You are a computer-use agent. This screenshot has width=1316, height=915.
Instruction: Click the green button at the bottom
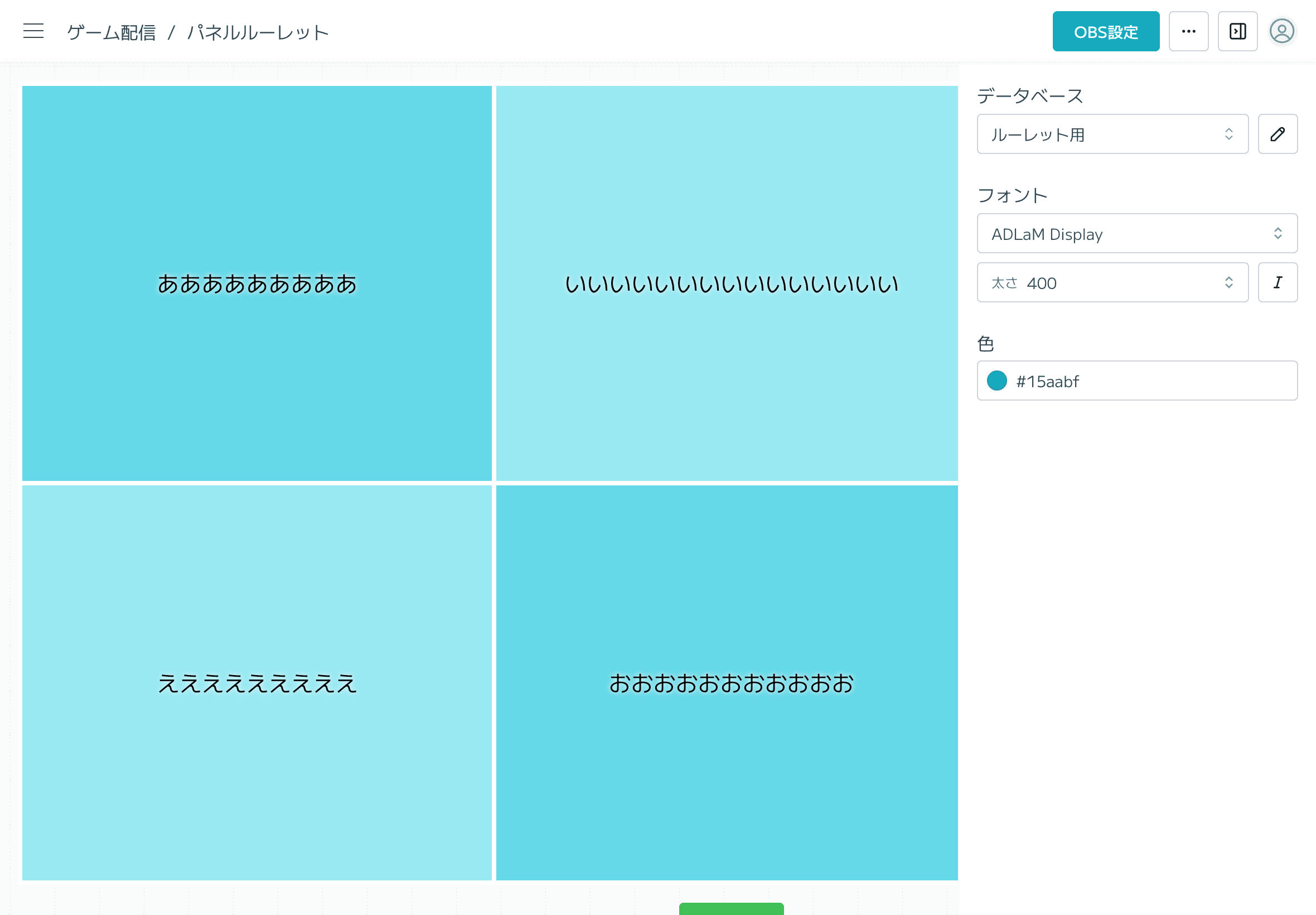pos(731,909)
